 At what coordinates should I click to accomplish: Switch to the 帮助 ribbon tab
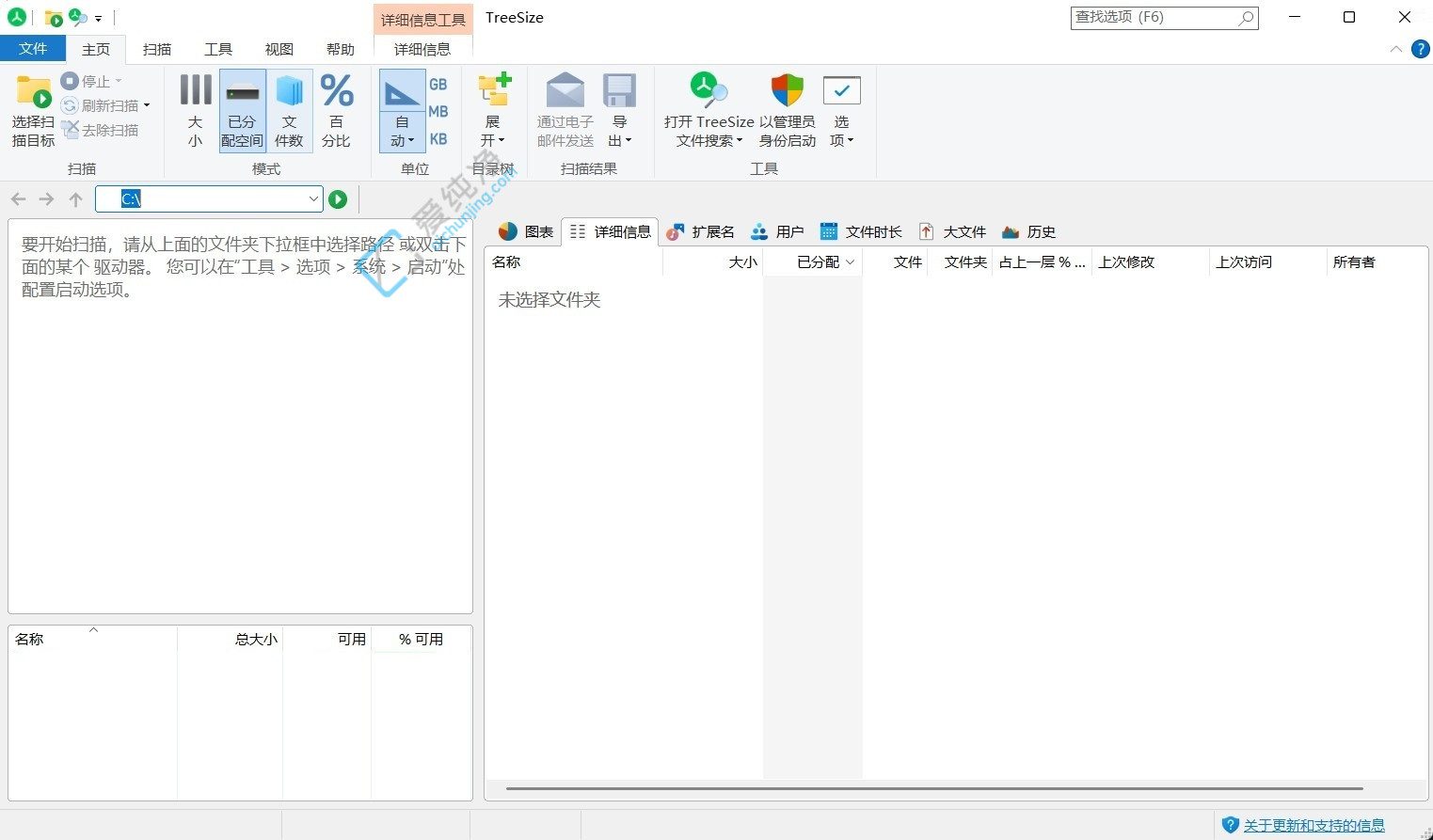click(341, 49)
